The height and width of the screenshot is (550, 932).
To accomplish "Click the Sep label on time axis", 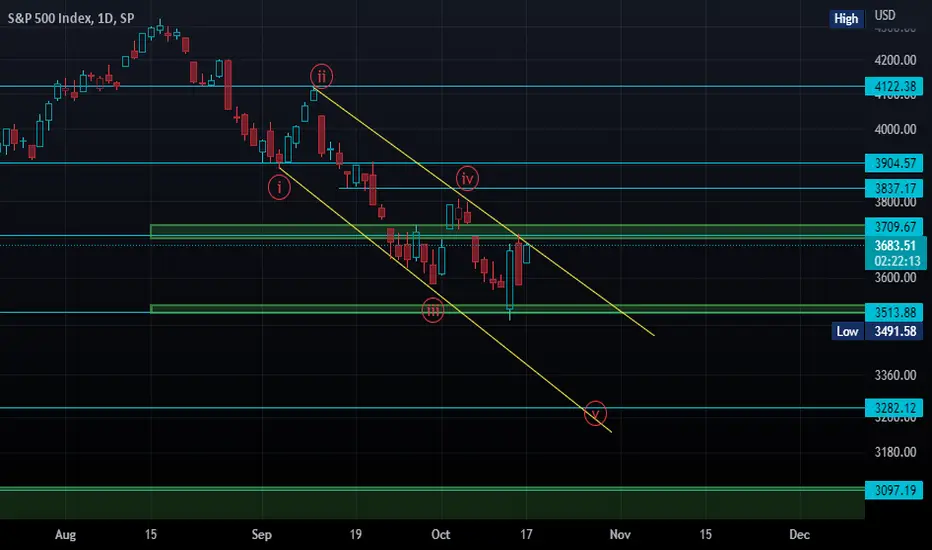I will tap(262, 535).
